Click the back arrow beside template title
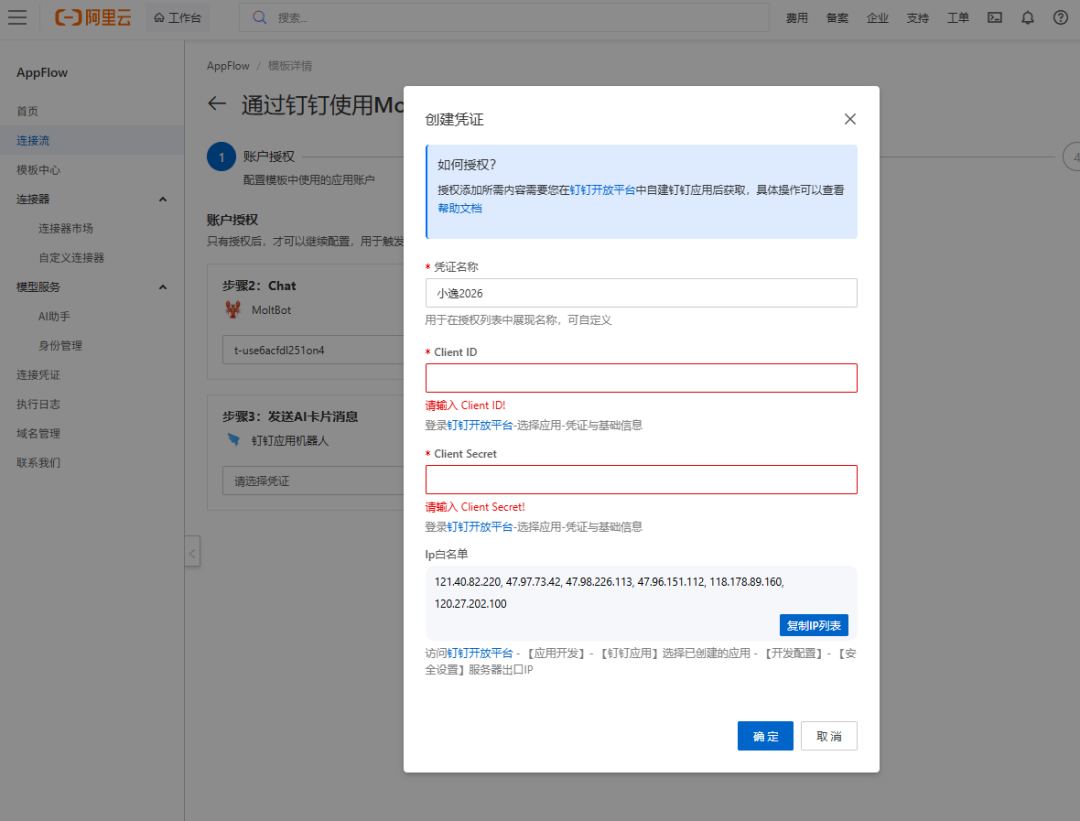This screenshot has width=1080, height=821. click(x=217, y=105)
